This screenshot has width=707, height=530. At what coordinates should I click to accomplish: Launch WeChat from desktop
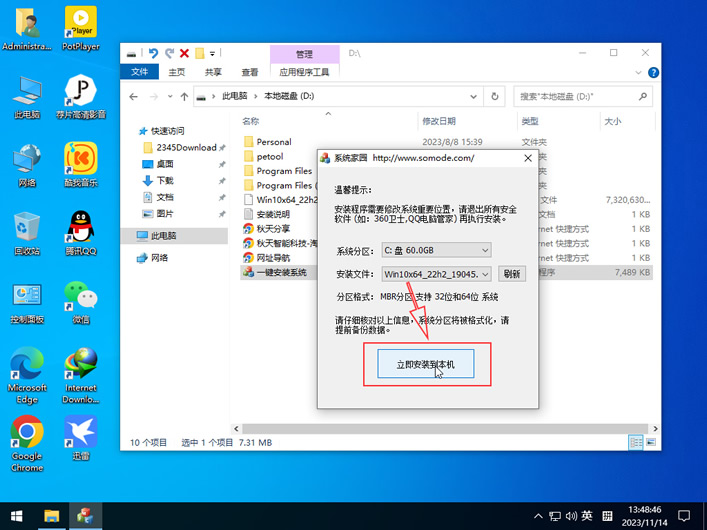point(81,302)
